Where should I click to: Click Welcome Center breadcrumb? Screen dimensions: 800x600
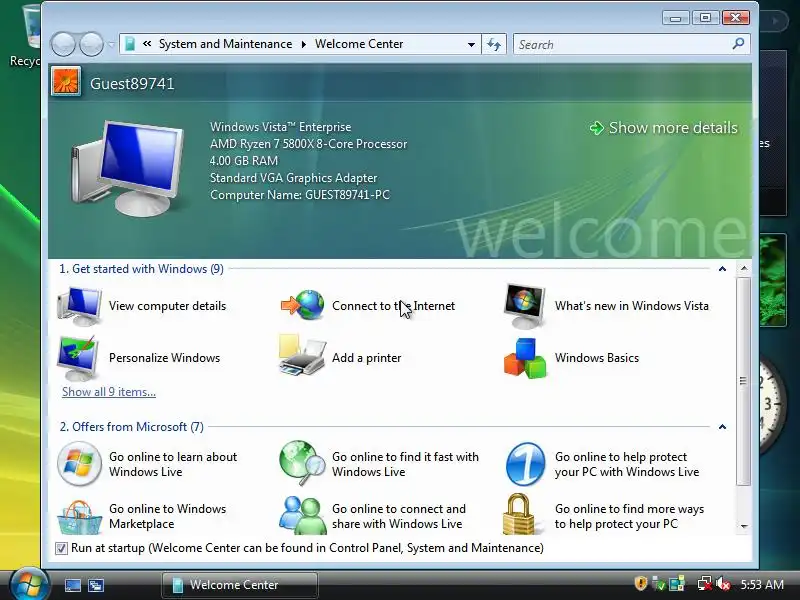tap(359, 44)
